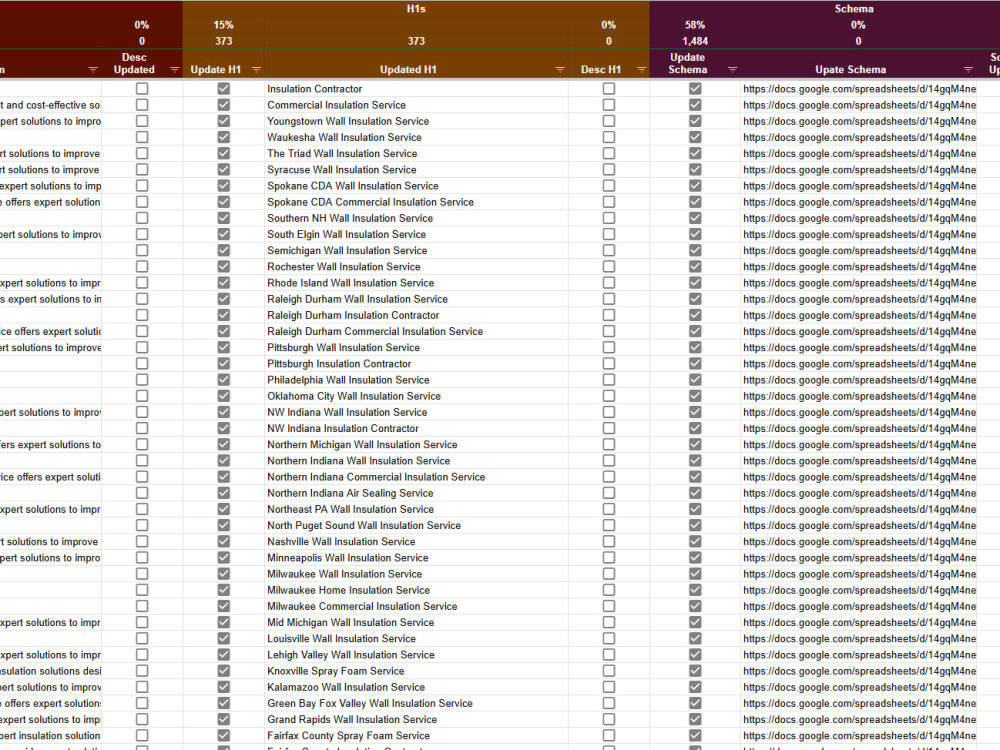Check Desc H1 for Pittsburgh Insulation Contractor row
The width and height of the screenshot is (1000, 750).
[609, 364]
